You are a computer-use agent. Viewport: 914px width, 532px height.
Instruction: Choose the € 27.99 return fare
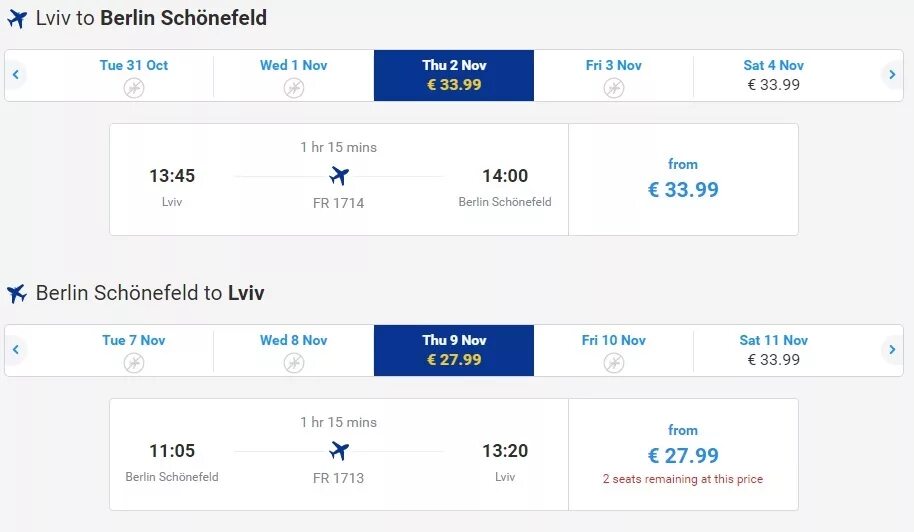683,455
